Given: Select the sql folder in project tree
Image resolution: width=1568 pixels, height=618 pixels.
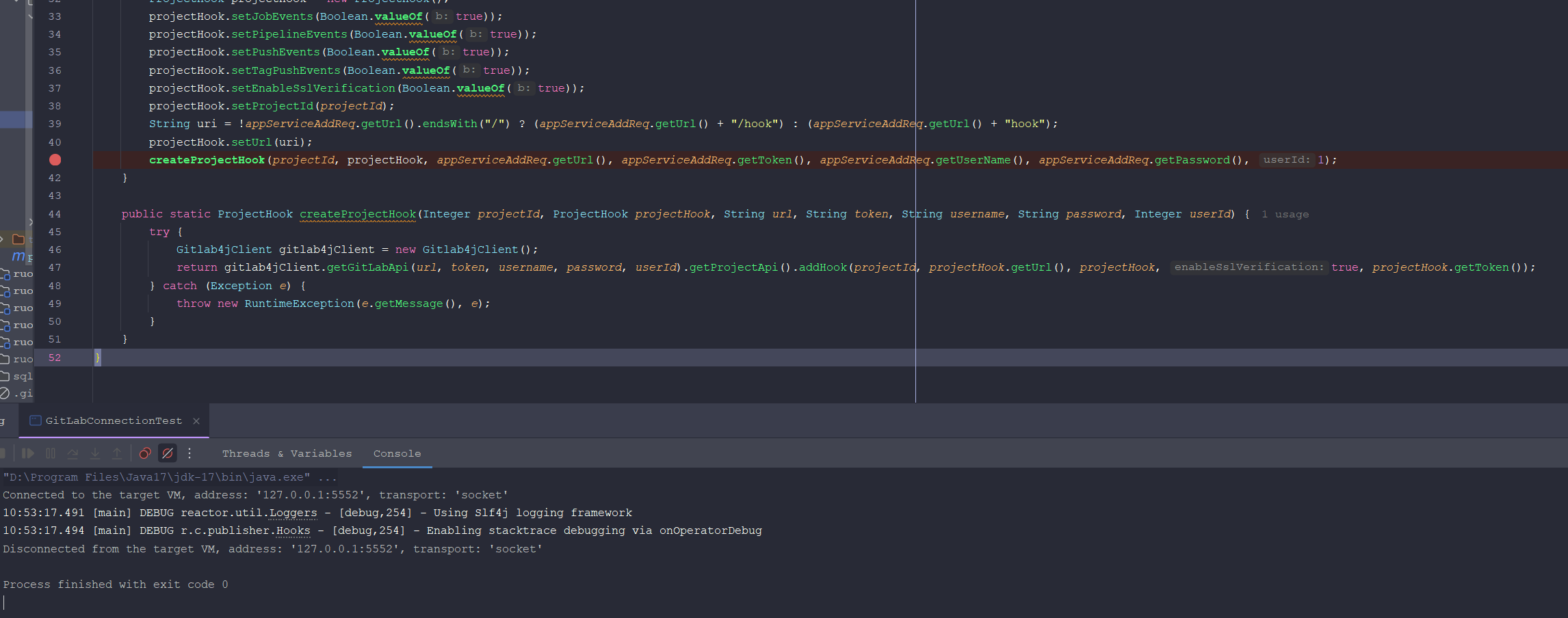Looking at the screenshot, I should click(16, 376).
